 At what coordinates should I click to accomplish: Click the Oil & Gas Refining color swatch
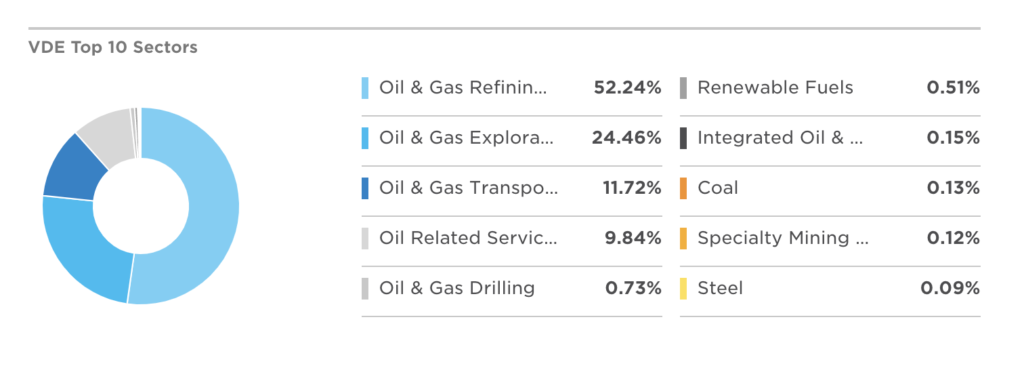click(x=364, y=87)
